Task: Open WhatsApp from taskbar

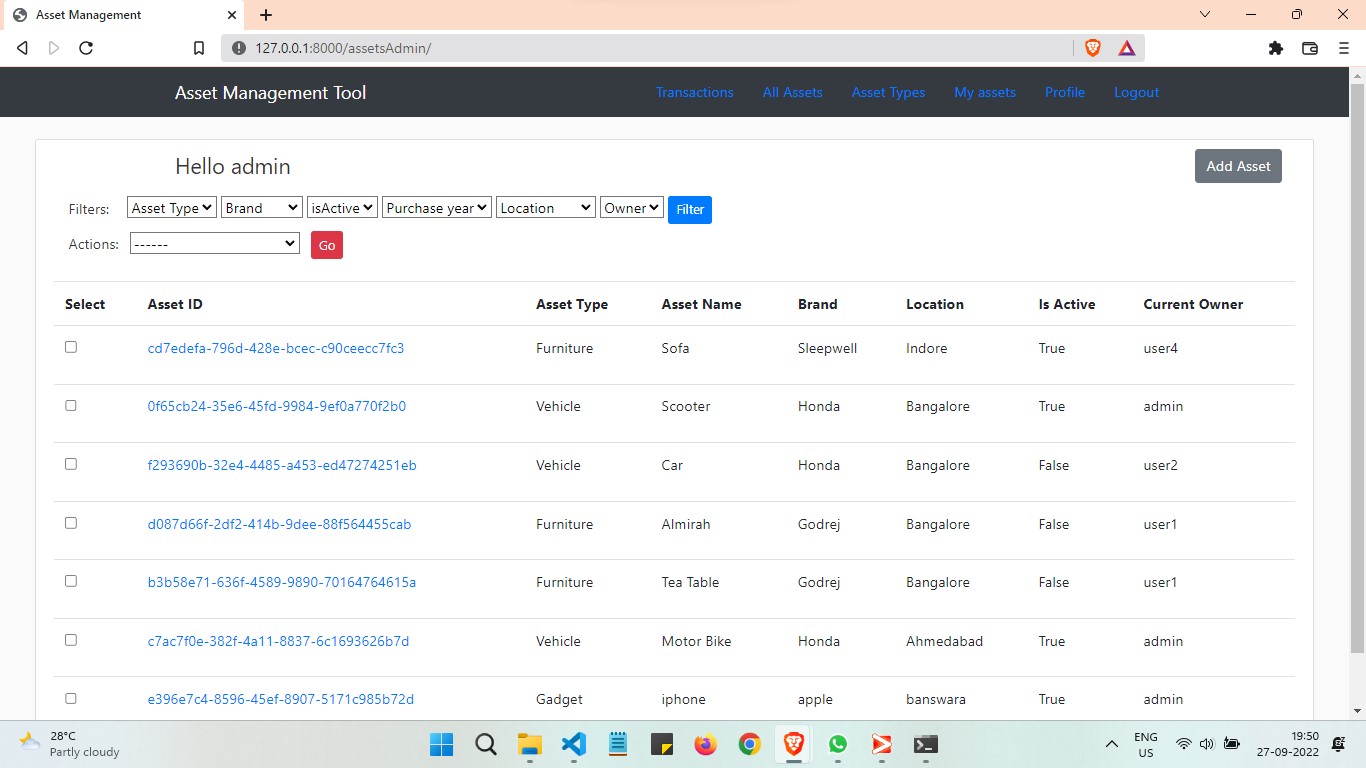Action: pyautogui.click(x=838, y=744)
